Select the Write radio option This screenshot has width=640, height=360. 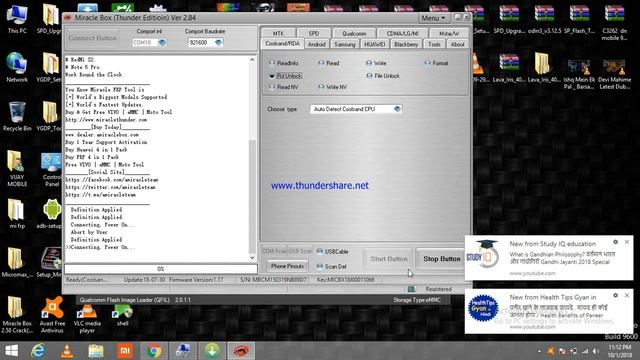(x=376, y=63)
